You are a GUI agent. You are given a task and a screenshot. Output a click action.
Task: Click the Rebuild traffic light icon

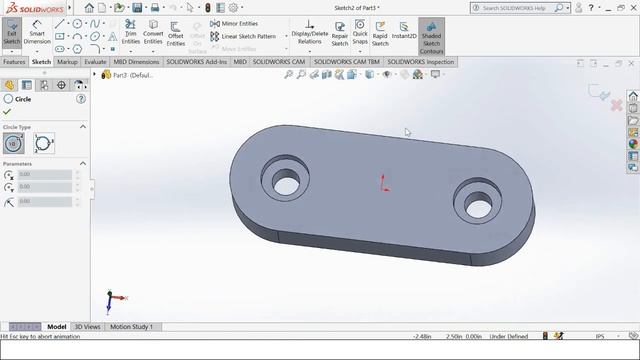click(x=208, y=7)
